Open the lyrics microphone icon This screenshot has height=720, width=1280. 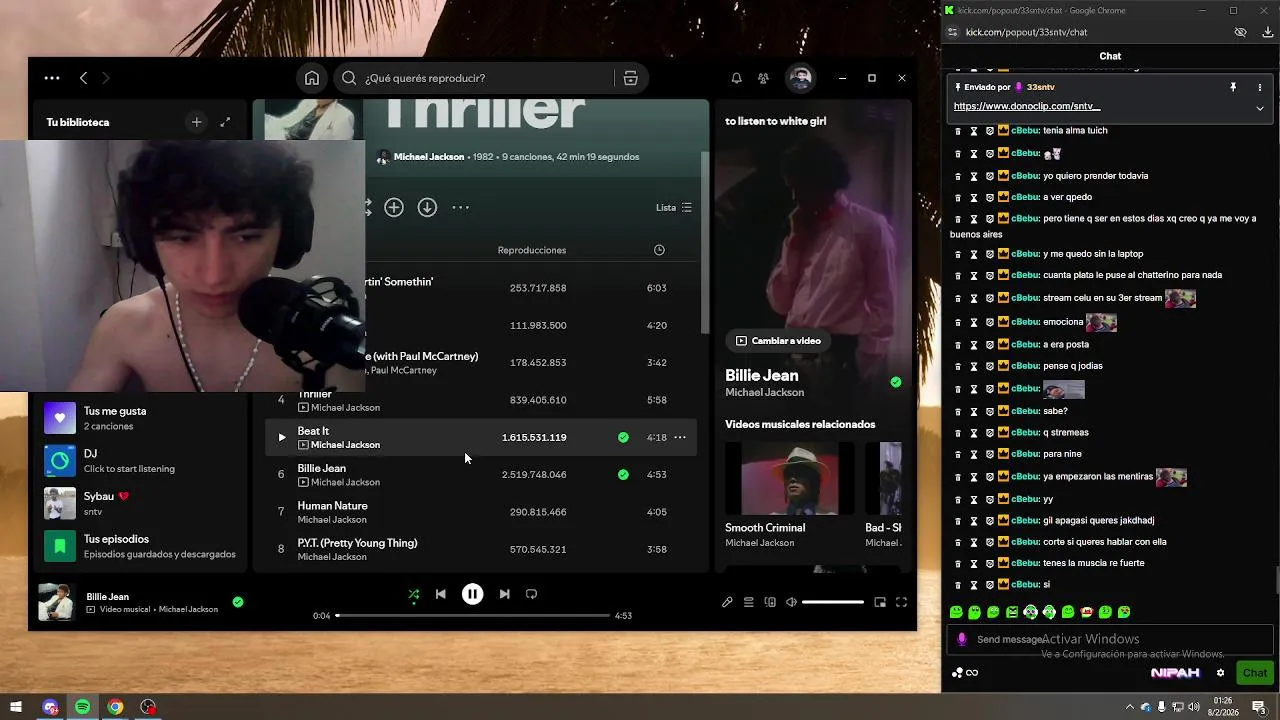(x=727, y=602)
